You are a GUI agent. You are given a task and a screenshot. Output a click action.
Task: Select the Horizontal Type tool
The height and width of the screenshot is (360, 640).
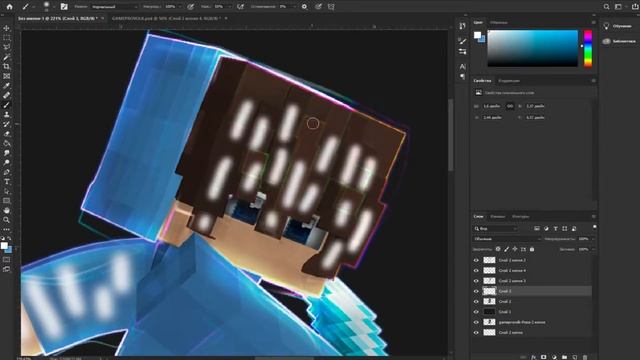click(x=7, y=182)
